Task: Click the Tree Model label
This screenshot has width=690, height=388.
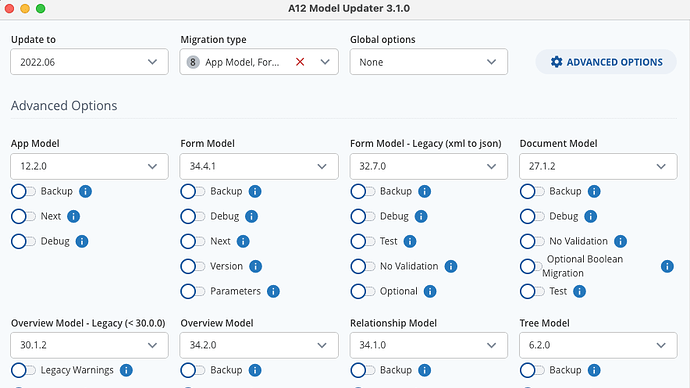Action: (544, 323)
